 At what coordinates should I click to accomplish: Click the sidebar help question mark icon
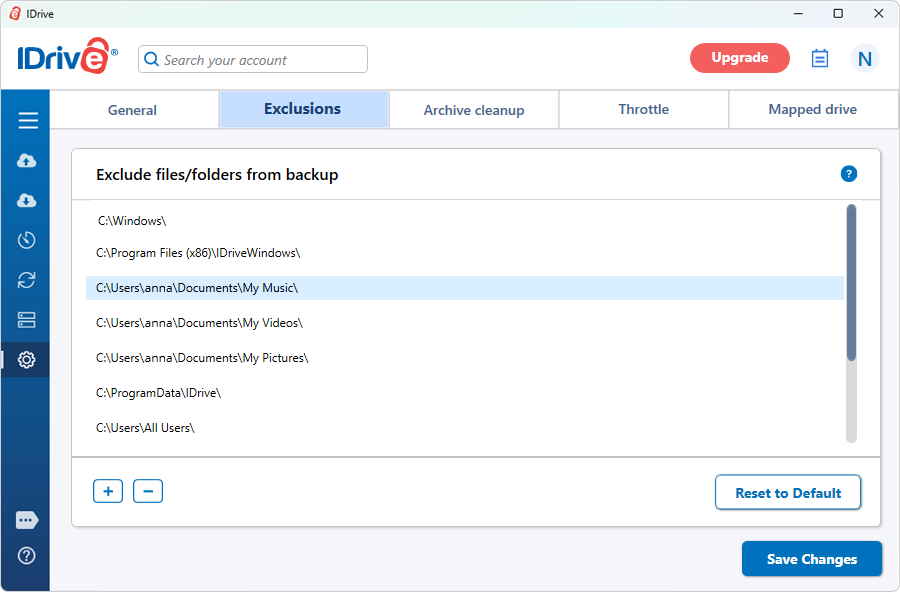tap(27, 555)
